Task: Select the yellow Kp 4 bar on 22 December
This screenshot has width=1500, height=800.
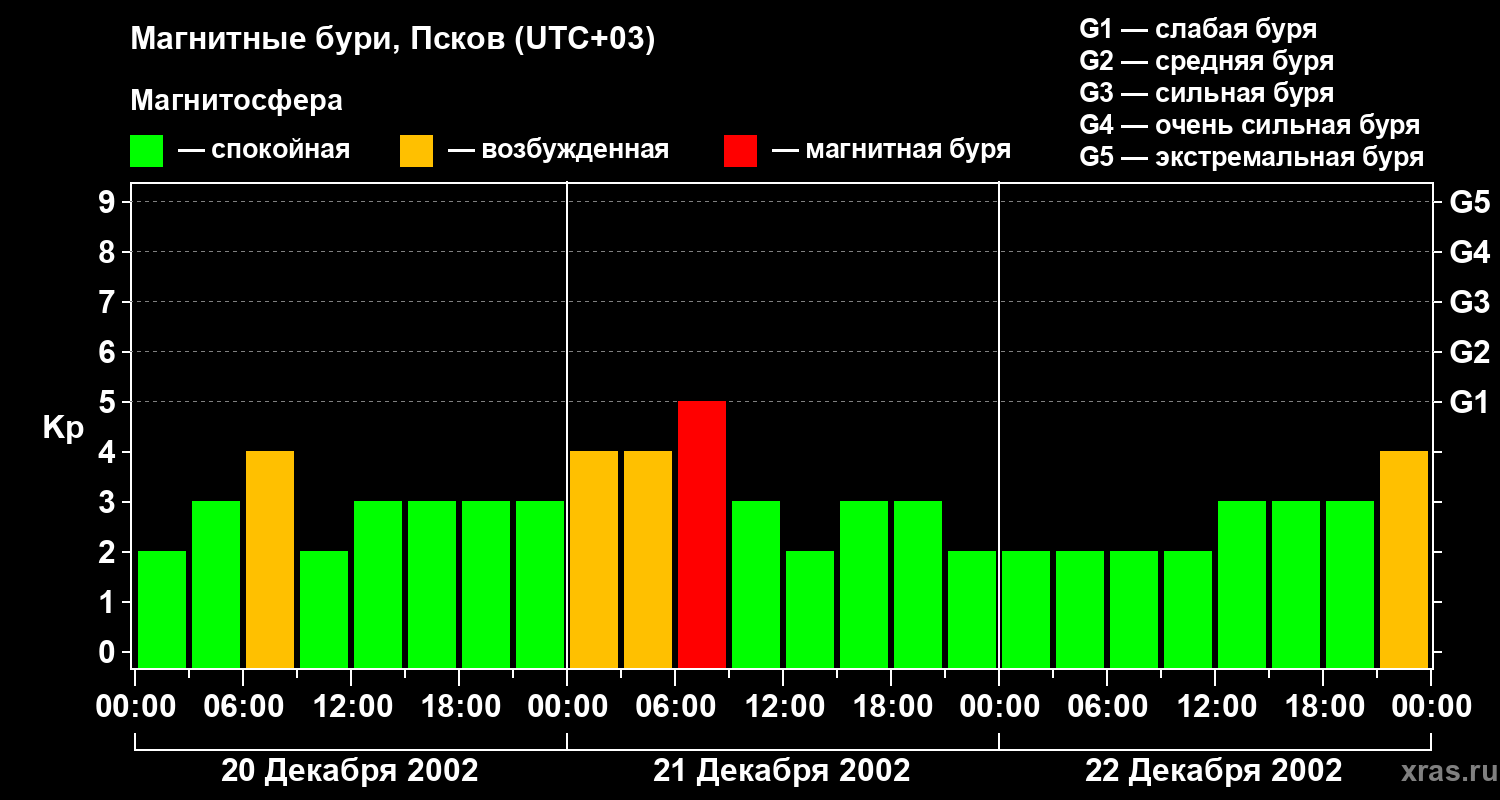Action: pyautogui.click(x=1404, y=559)
